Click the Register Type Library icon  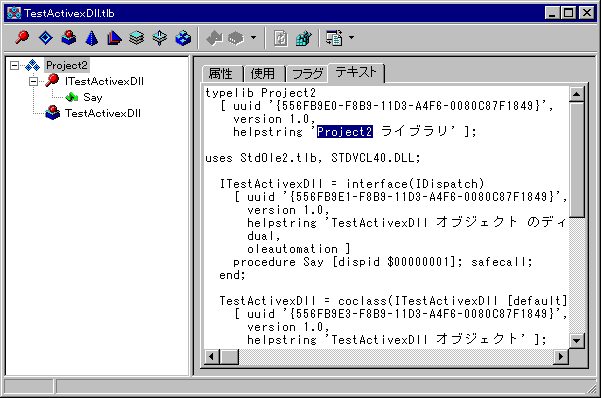click(304, 38)
